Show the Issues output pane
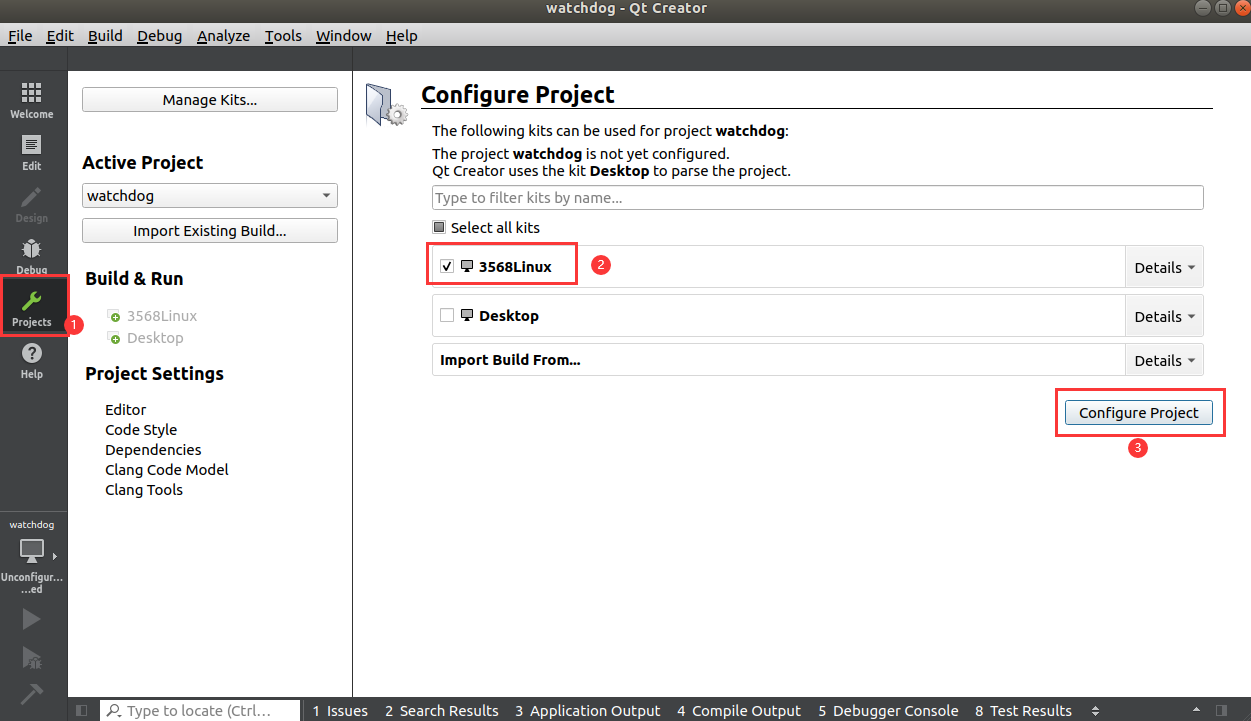Screen dimensions: 1251x721 click(x=340, y=711)
